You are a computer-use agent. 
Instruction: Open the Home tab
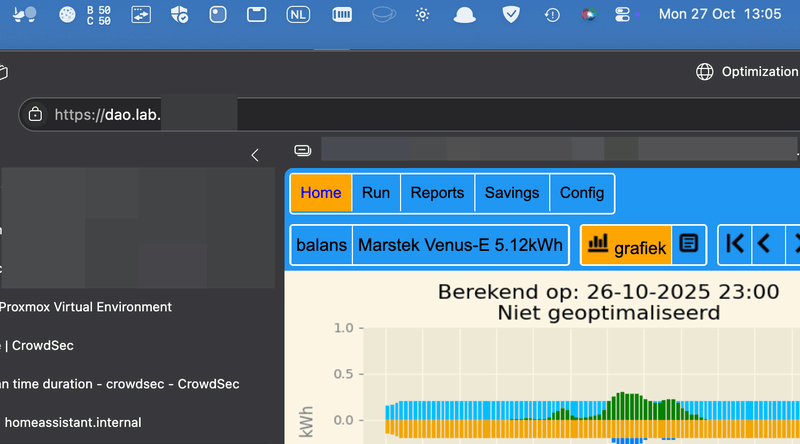pyautogui.click(x=320, y=193)
